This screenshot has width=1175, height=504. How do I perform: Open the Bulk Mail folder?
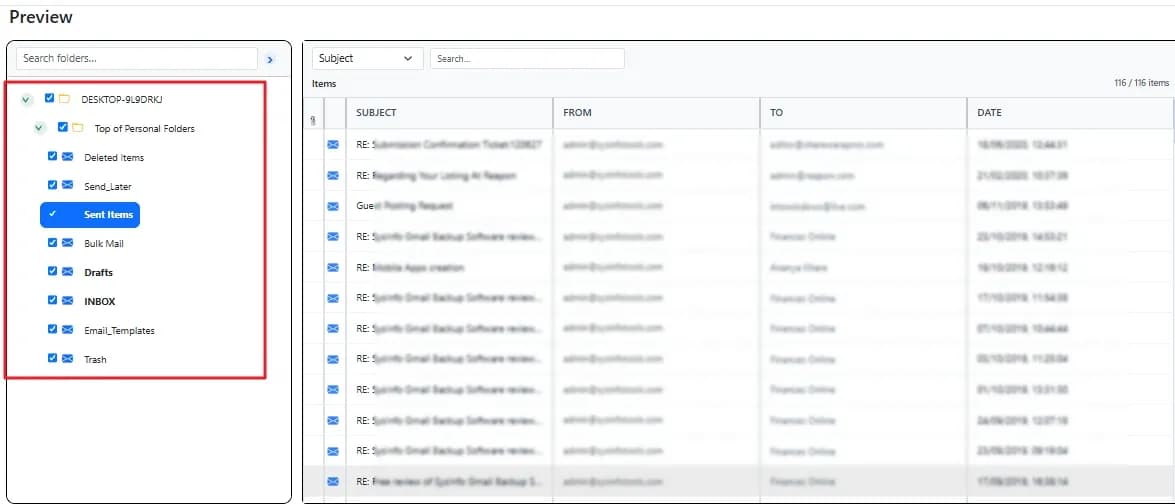[x=103, y=244]
